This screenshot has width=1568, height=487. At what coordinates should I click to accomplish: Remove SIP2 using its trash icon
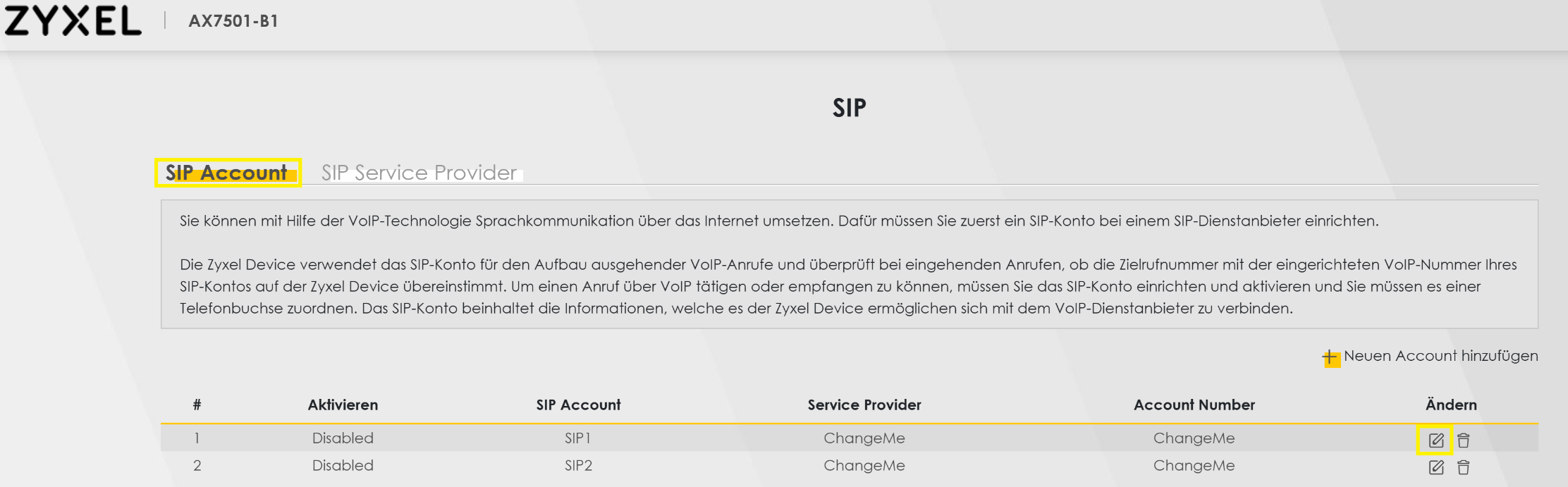(x=1464, y=467)
